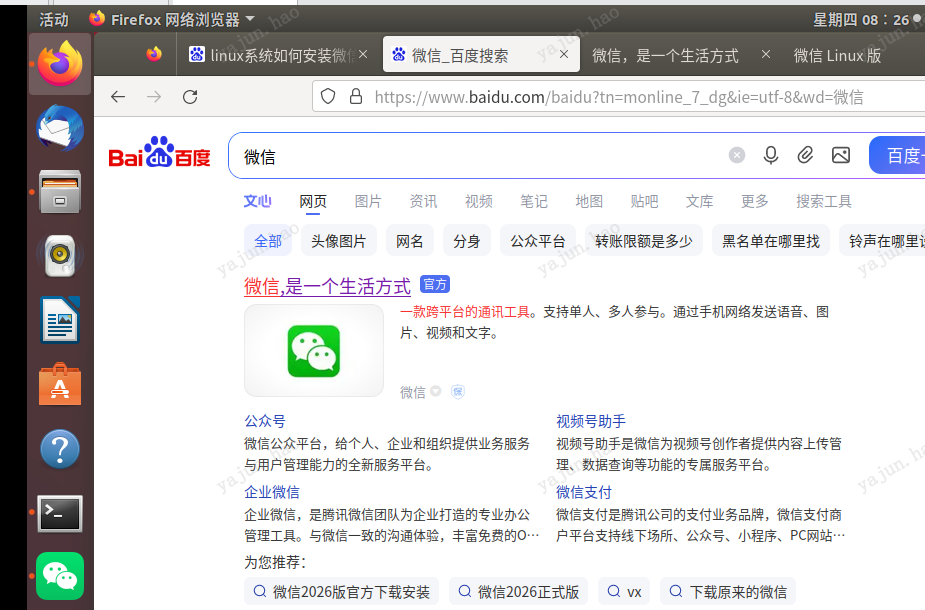Open the 搜索工具 options
Image resolution: width=925 pixels, height=610 pixels.
tap(824, 201)
